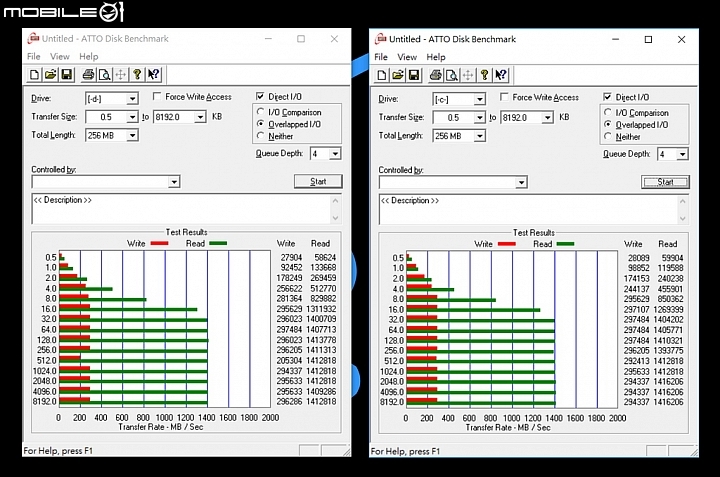Click red Write legend swatch in left window
720x477 pixels.
pyautogui.click(x=159, y=243)
